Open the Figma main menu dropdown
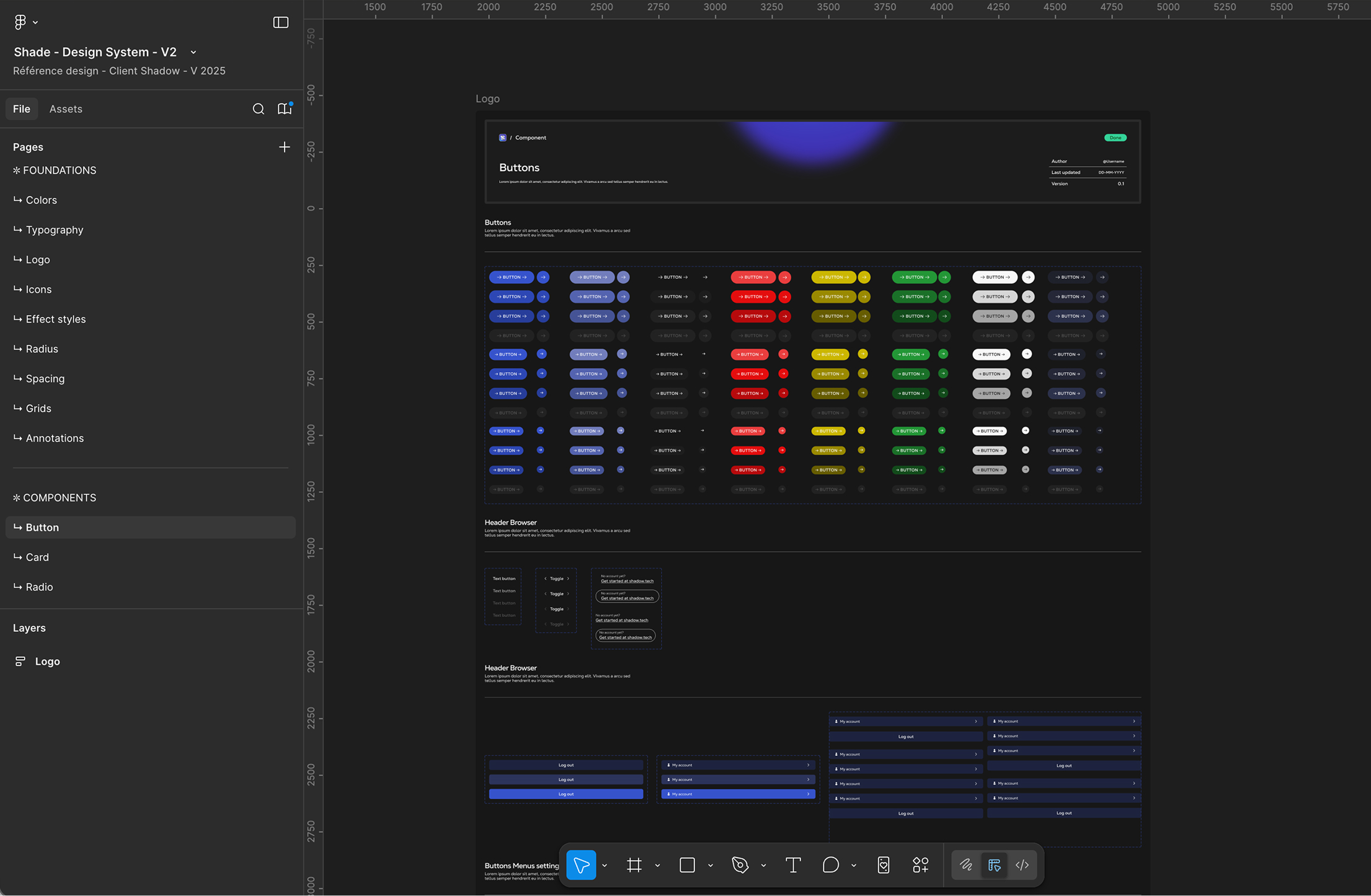This screenshot has width=1371, height=896. (x=25, y=22)
